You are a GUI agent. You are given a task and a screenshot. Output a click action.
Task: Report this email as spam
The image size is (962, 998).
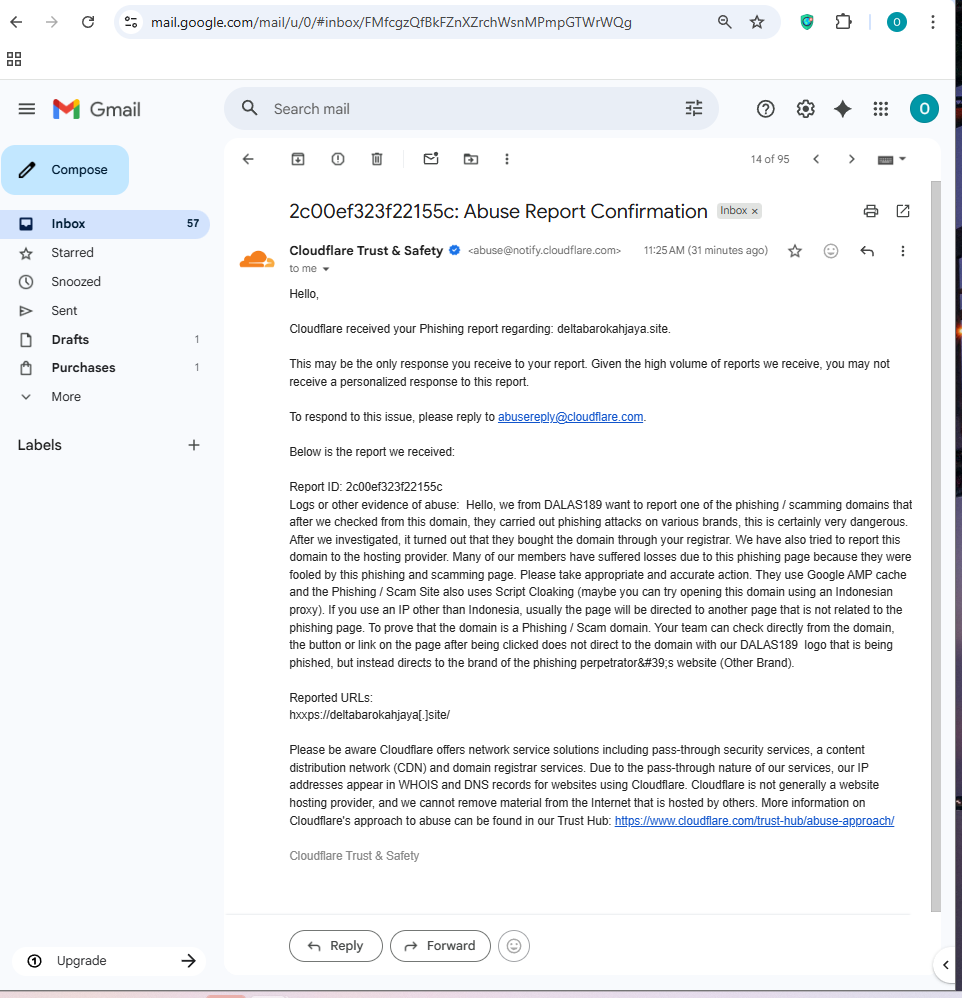pyautogui.click(x=337, y=159)
